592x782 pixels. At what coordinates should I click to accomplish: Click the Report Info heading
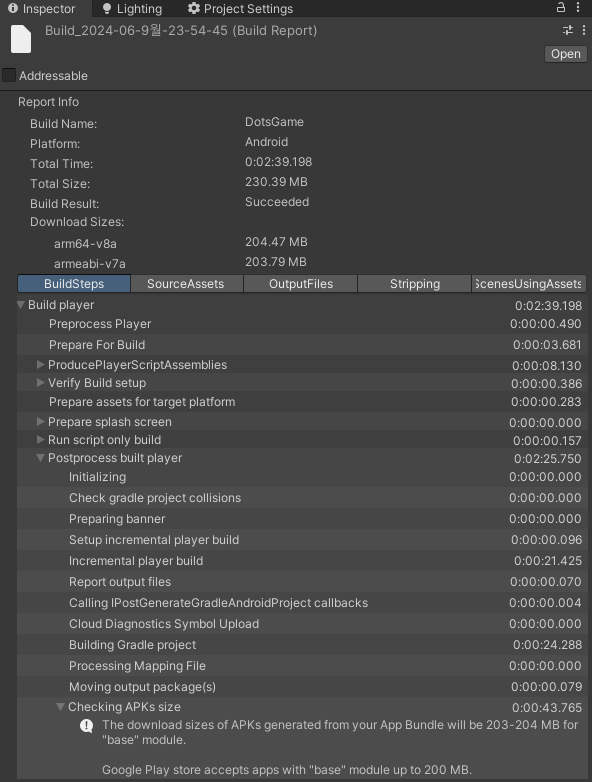point(48,102)
